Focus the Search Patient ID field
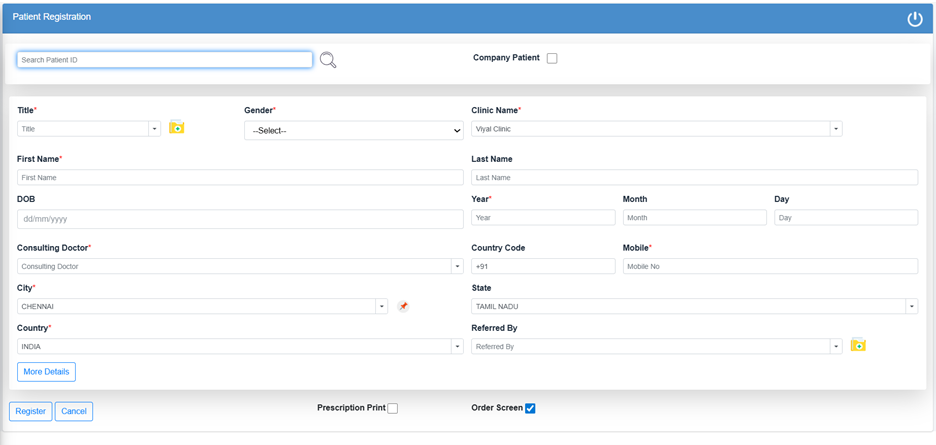 165,60
